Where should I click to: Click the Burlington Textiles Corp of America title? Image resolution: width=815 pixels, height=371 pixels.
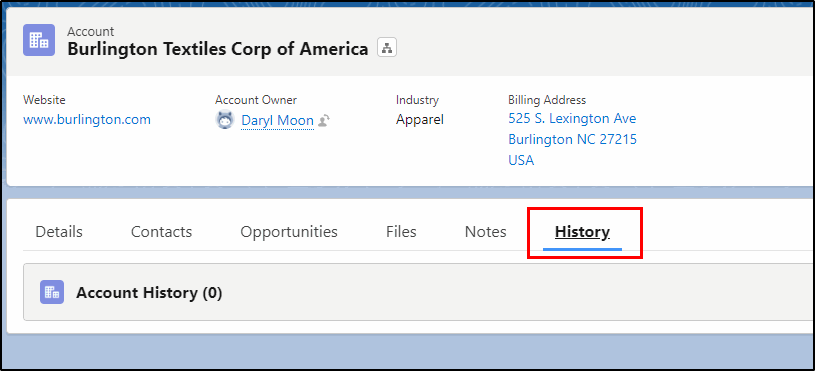point(218,49)
